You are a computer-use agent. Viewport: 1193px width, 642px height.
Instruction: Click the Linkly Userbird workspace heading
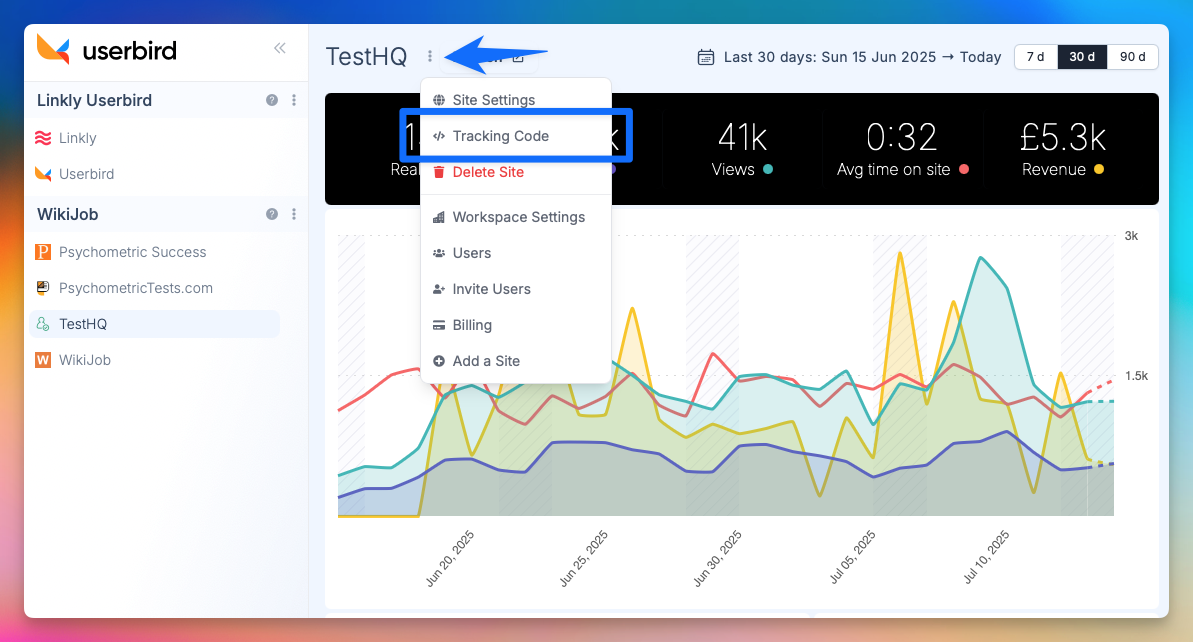[x=94, y=100]
